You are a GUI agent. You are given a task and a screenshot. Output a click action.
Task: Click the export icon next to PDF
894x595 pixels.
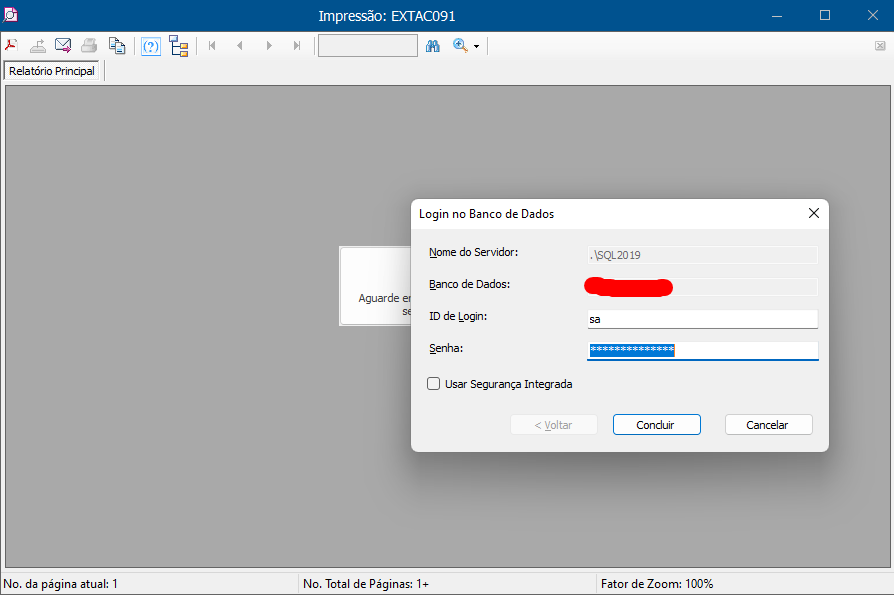[37, 46]
